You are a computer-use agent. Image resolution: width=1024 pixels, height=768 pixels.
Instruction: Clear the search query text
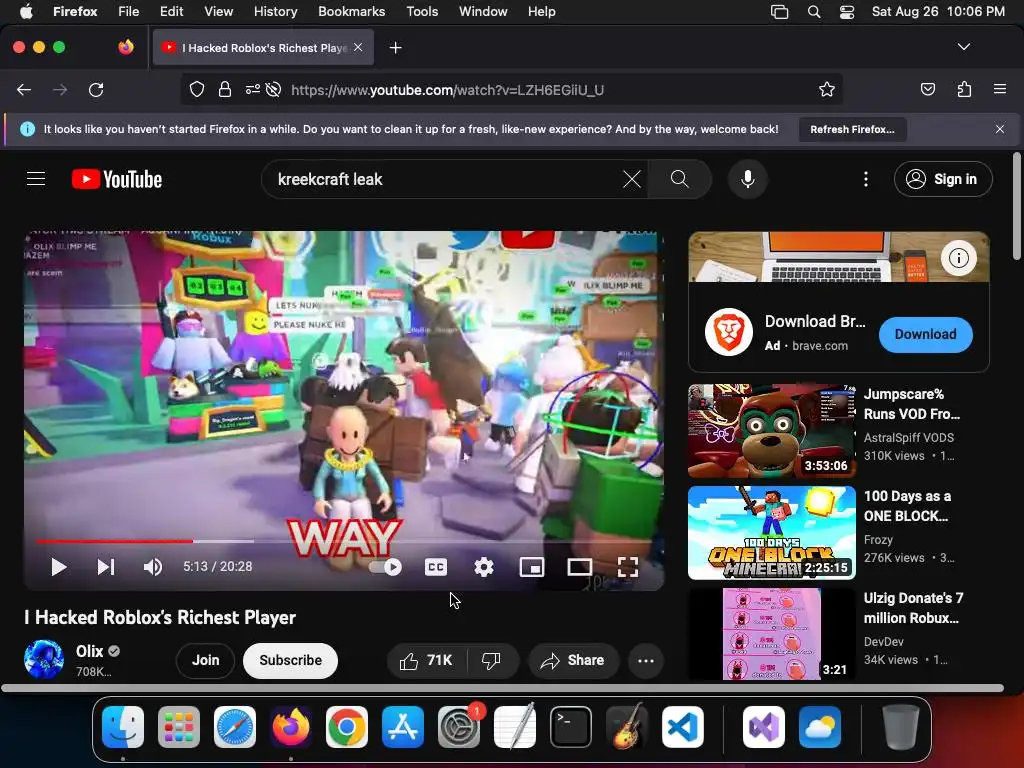632,179
